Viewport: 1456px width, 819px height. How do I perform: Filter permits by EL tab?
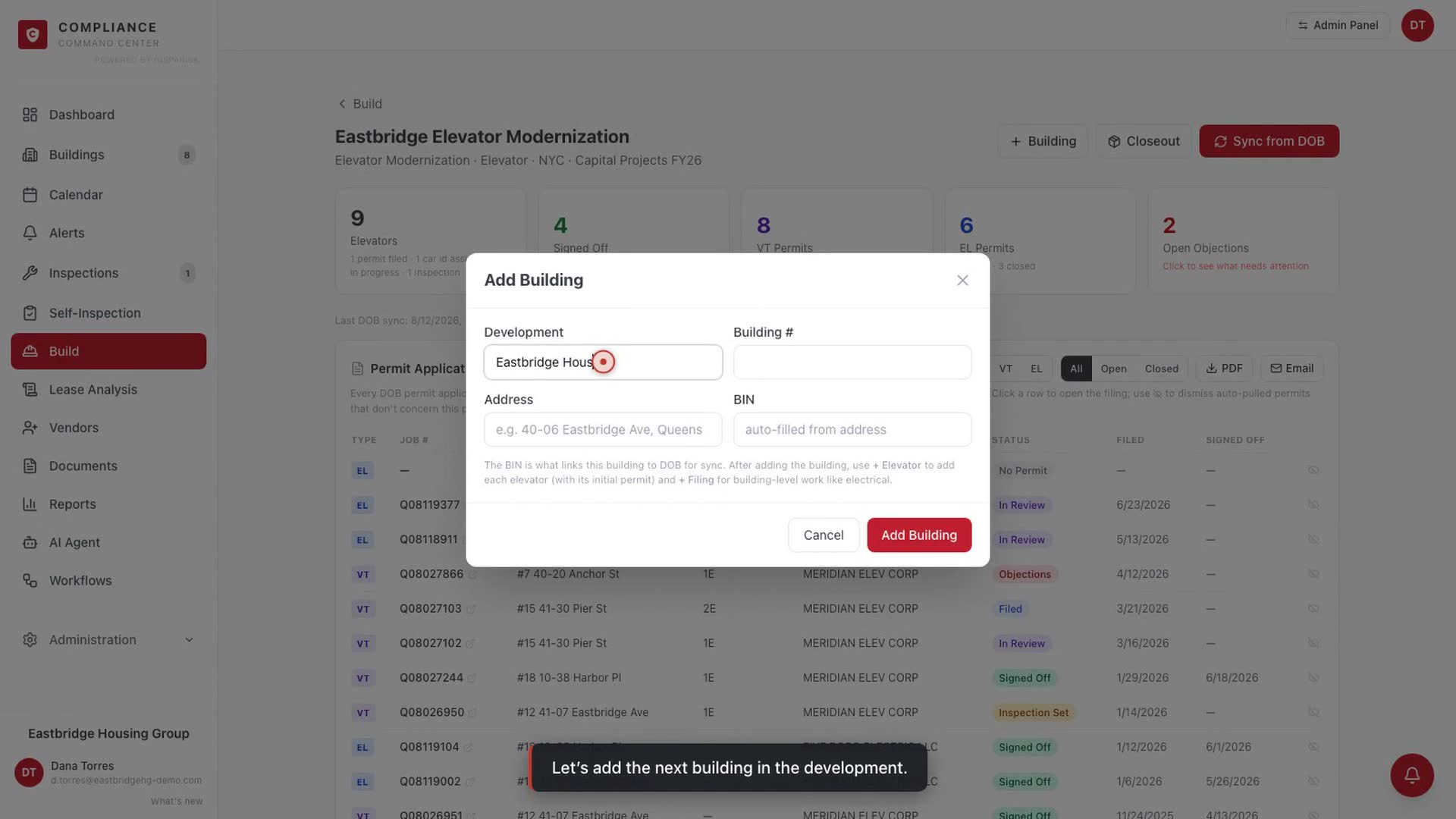point(1036,369)
